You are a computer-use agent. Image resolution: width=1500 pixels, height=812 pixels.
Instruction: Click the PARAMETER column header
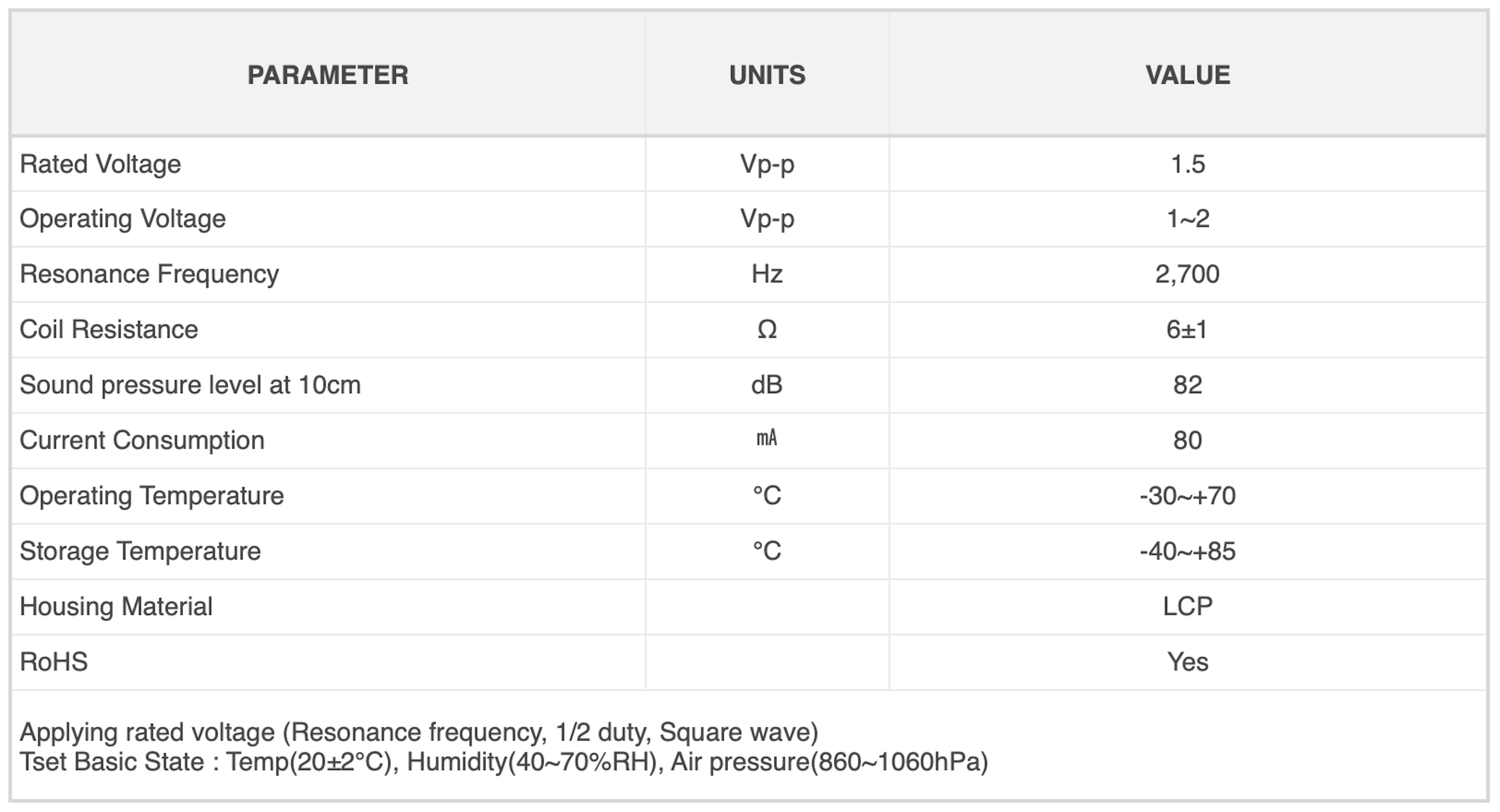328,75
